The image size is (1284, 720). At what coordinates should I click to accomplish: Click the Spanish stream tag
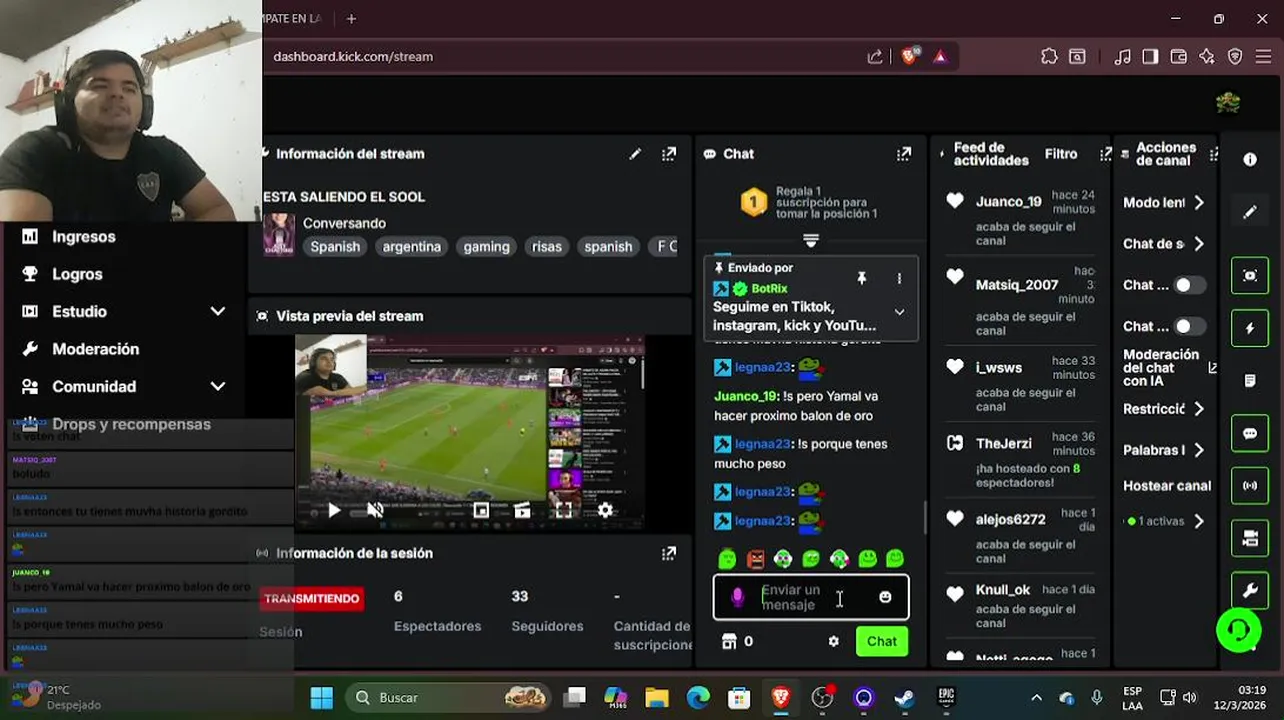pos(335,246)
